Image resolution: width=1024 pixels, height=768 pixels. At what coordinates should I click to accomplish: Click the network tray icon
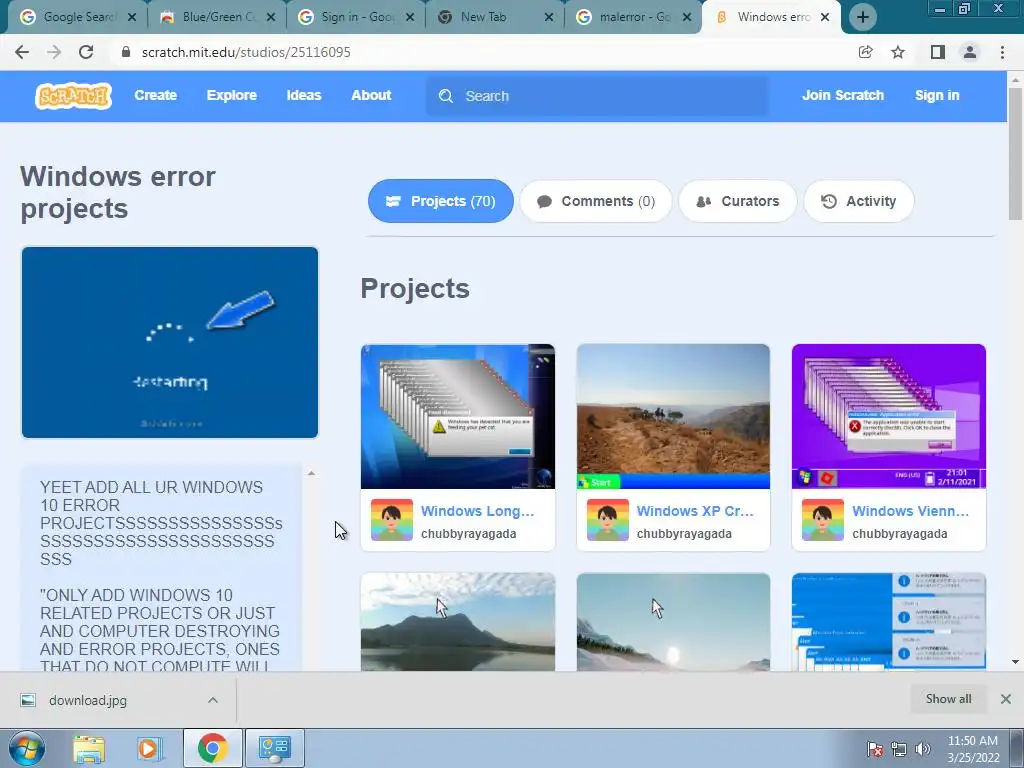(899, 749)
